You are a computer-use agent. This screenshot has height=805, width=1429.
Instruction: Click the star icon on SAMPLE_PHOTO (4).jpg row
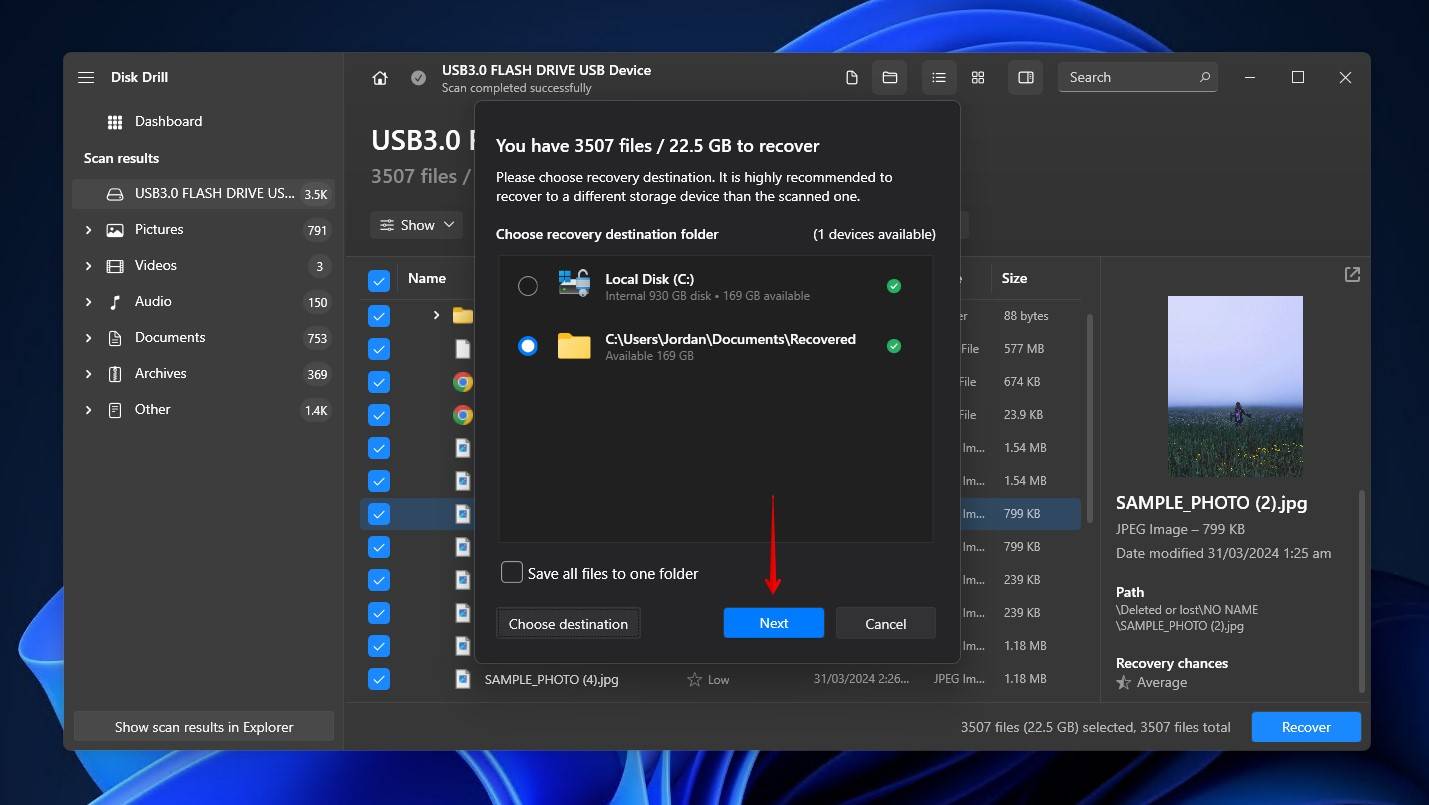click(x=694, y=679)
